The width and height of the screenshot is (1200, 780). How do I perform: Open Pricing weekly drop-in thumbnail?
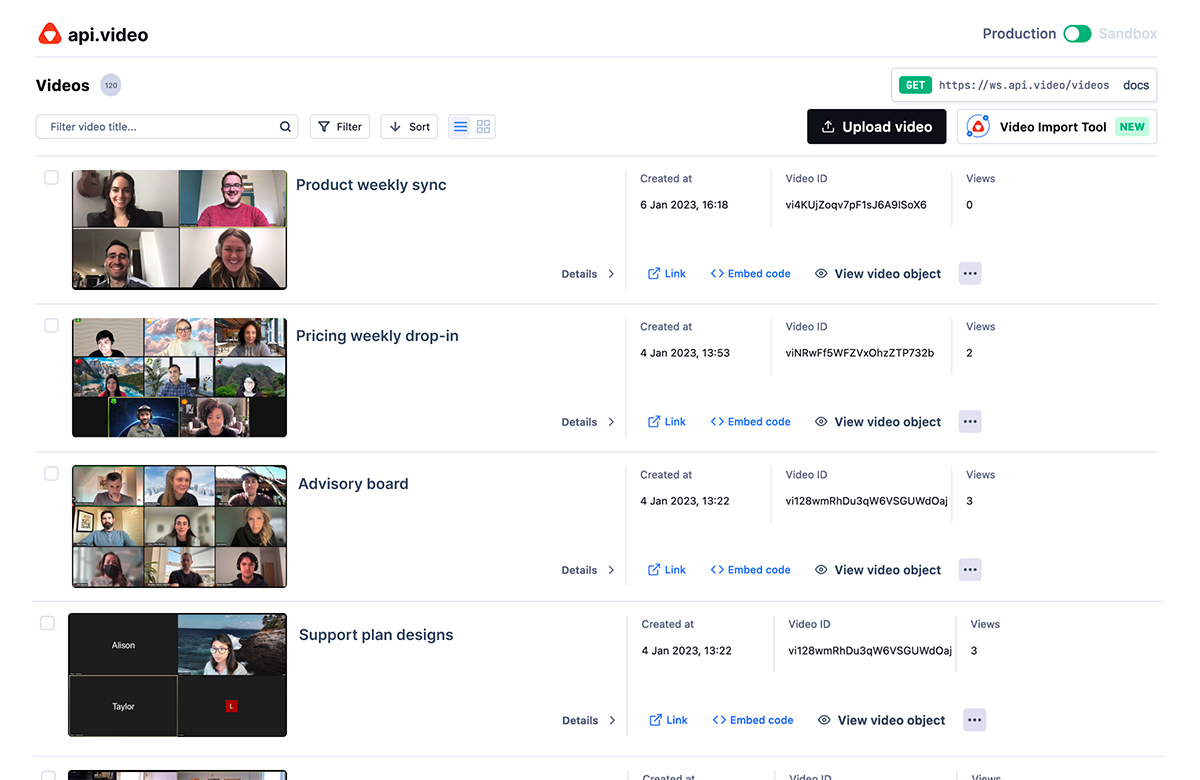(179, 378)
